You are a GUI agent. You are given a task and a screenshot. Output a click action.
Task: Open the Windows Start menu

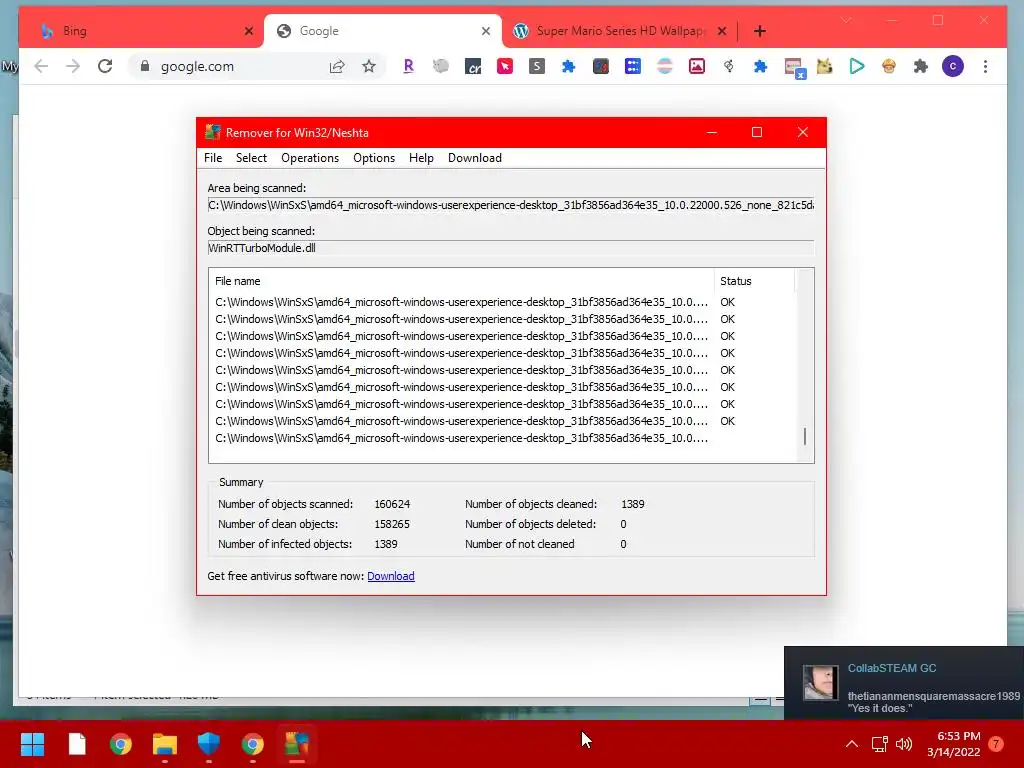(33, 744)
